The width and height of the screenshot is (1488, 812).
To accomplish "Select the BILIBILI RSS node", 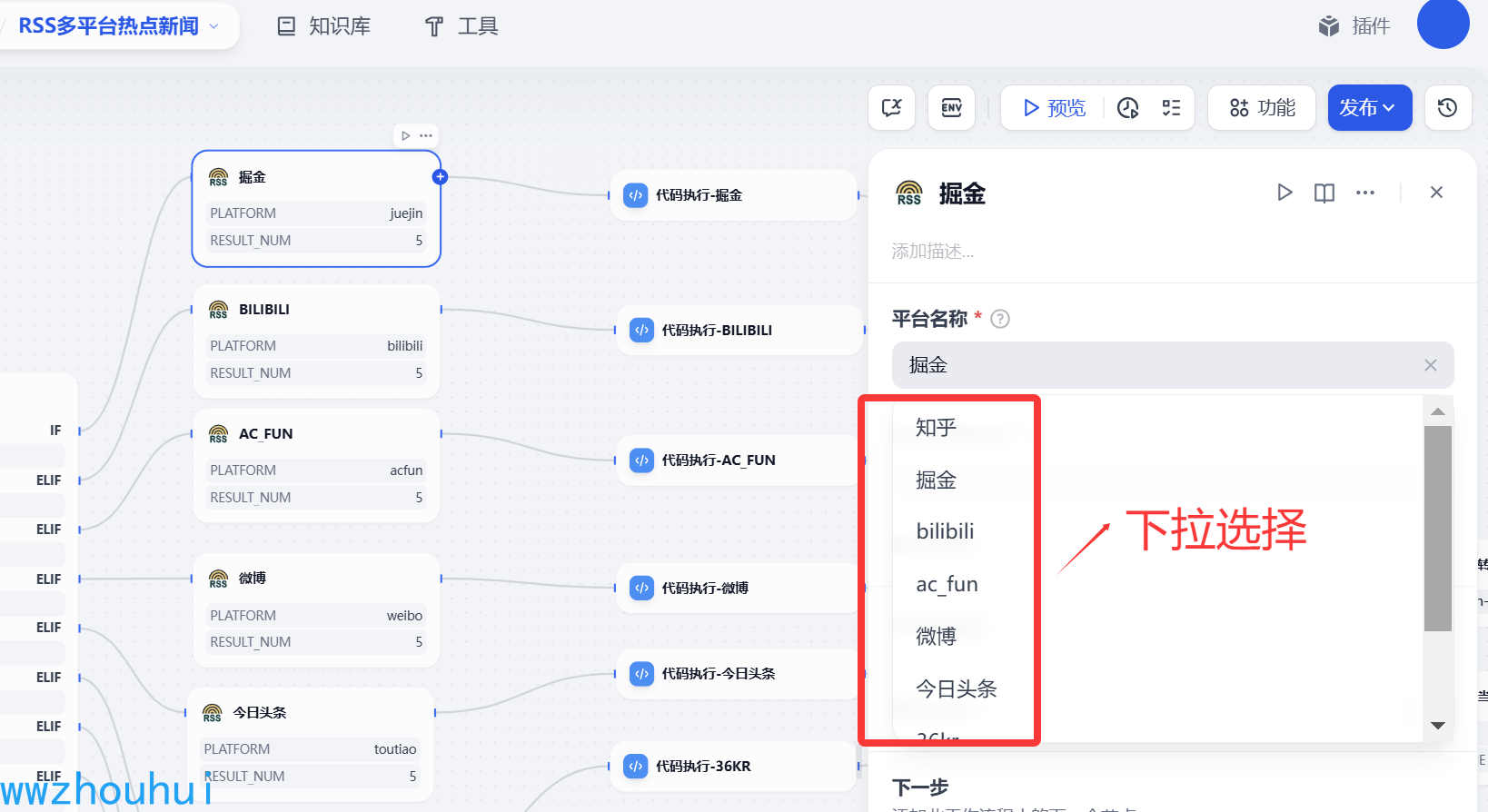I will pyautogui.click(x=316, y=342).
